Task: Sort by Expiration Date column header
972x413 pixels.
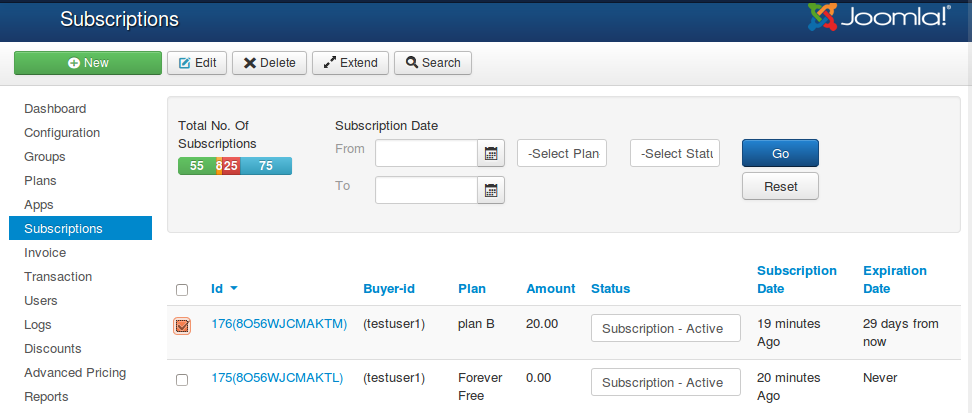Action: pyautogui.click(x=895, y=280)
